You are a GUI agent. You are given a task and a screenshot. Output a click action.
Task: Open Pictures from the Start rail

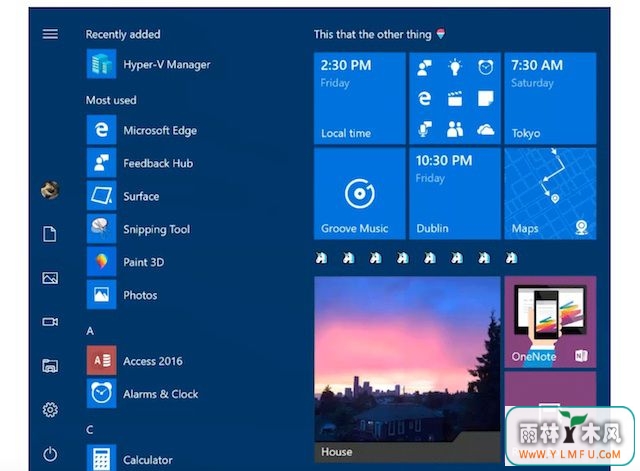click(x=50, y=278)
